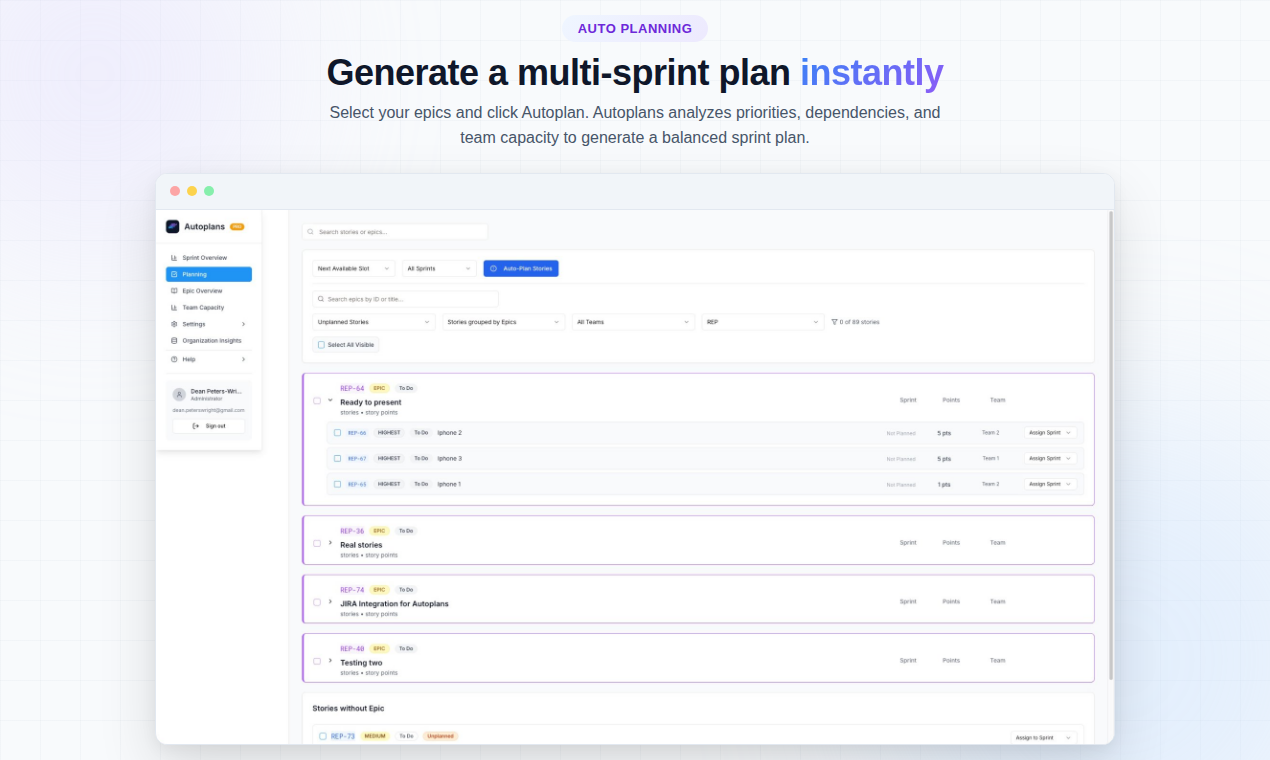Click the Search stories or epics field

point(395,232)
